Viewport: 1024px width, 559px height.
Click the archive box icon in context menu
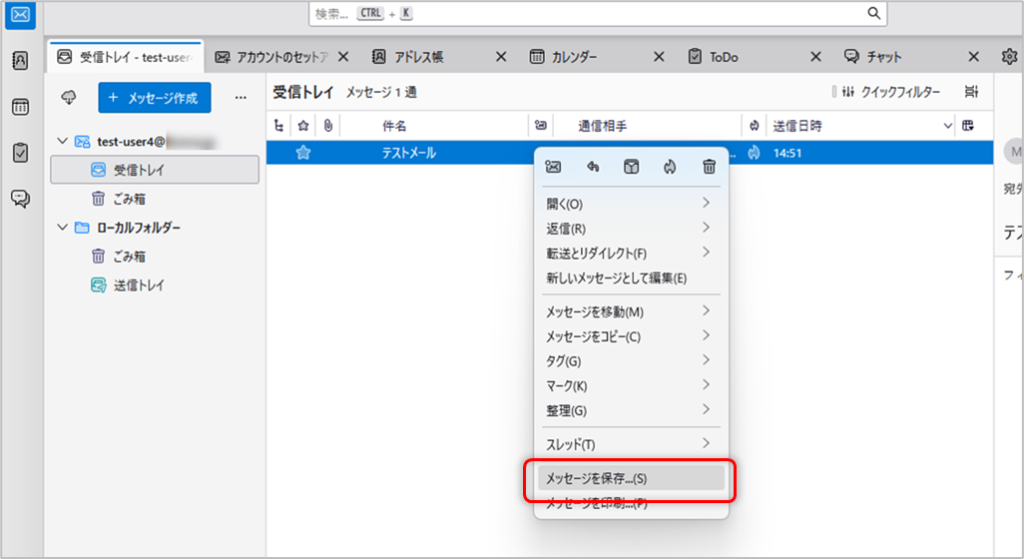point(631,167)
